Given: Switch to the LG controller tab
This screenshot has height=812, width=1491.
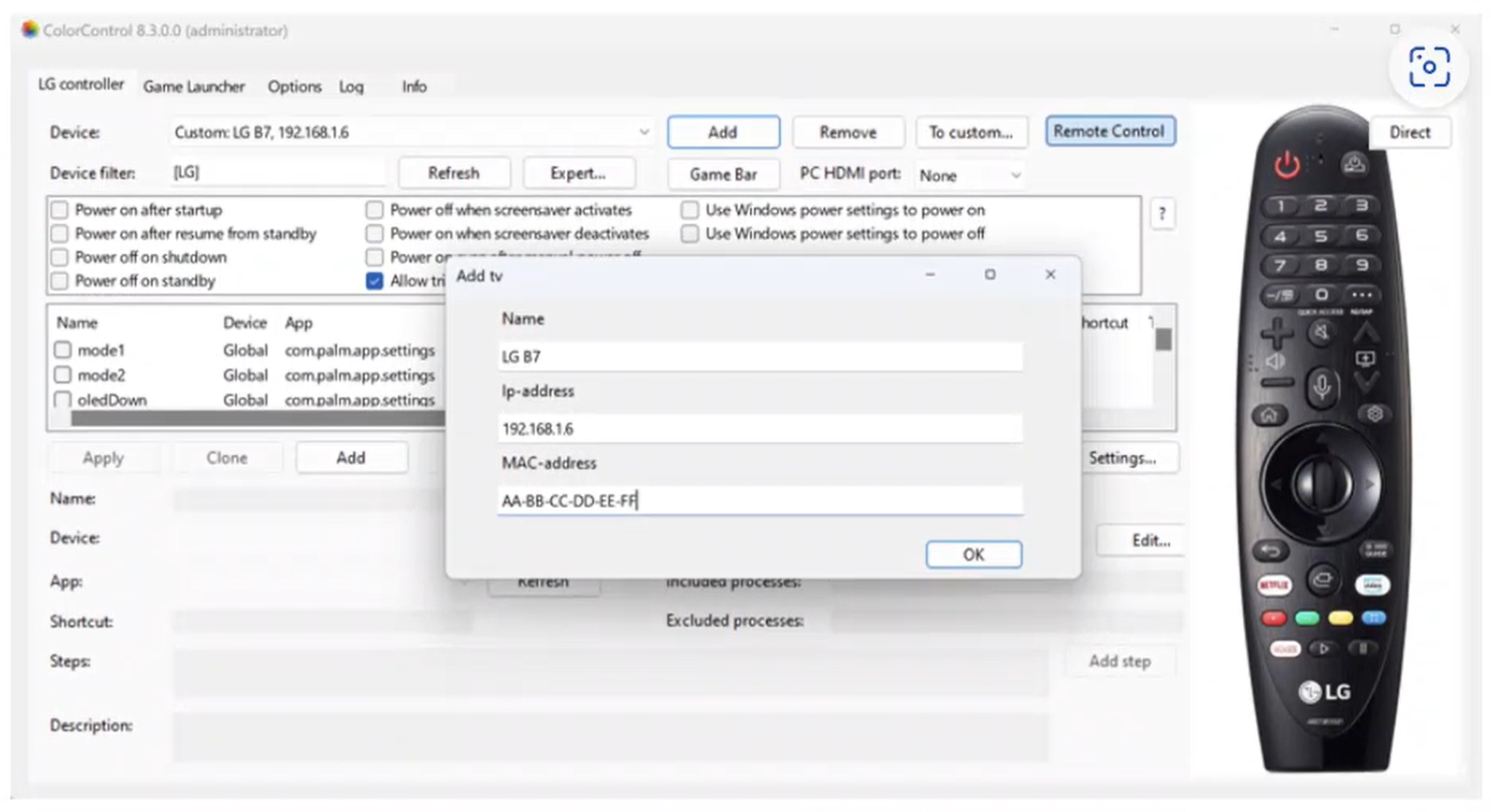Looking at the screenshot, I should (x=81, y=84).
